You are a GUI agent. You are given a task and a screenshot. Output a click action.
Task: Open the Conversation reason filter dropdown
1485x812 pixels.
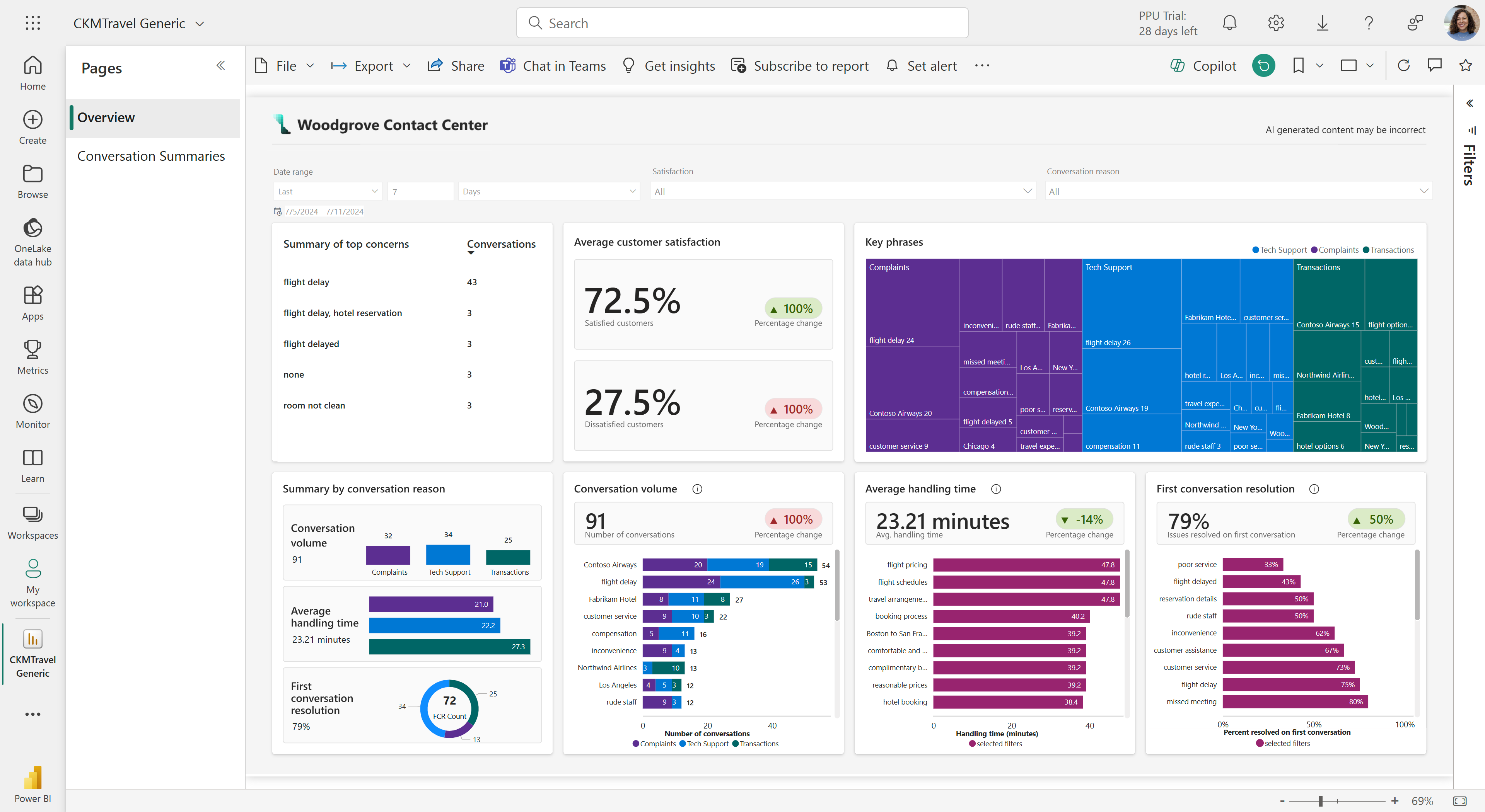1238,191
